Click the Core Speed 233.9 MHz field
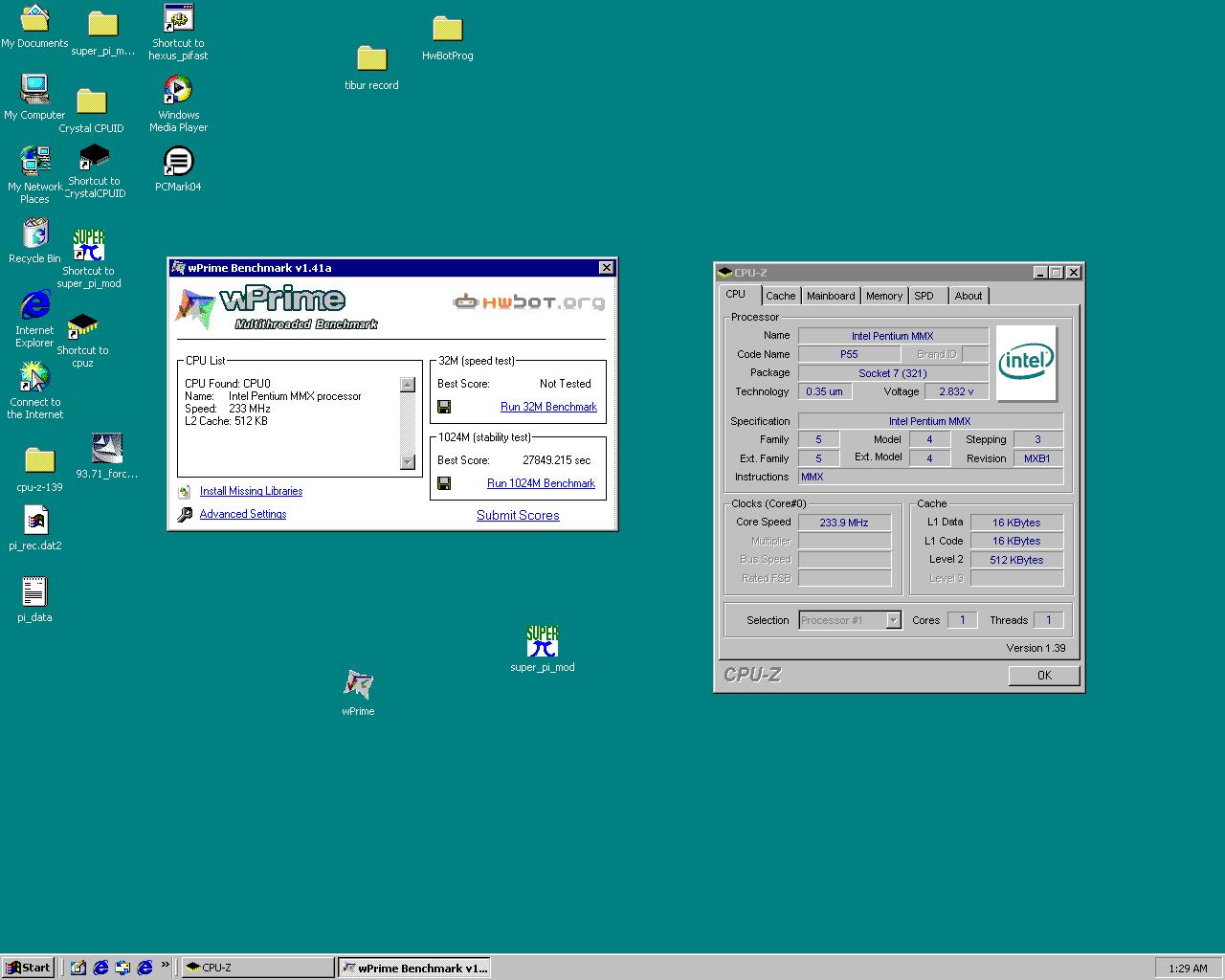This screenshot has height=980, width=1225. (844, 523)
